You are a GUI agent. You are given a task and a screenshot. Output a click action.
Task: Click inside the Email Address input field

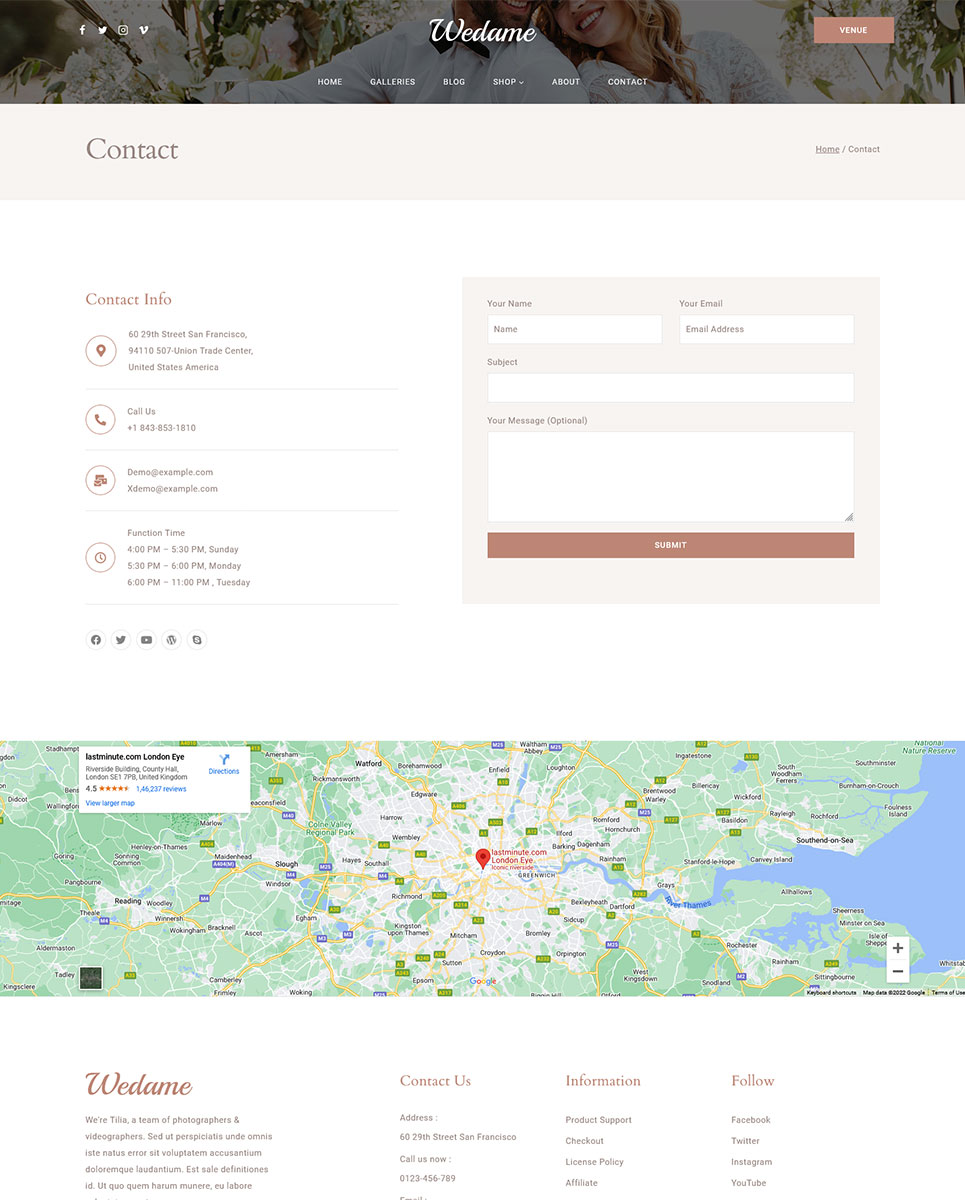click(766, 329)
